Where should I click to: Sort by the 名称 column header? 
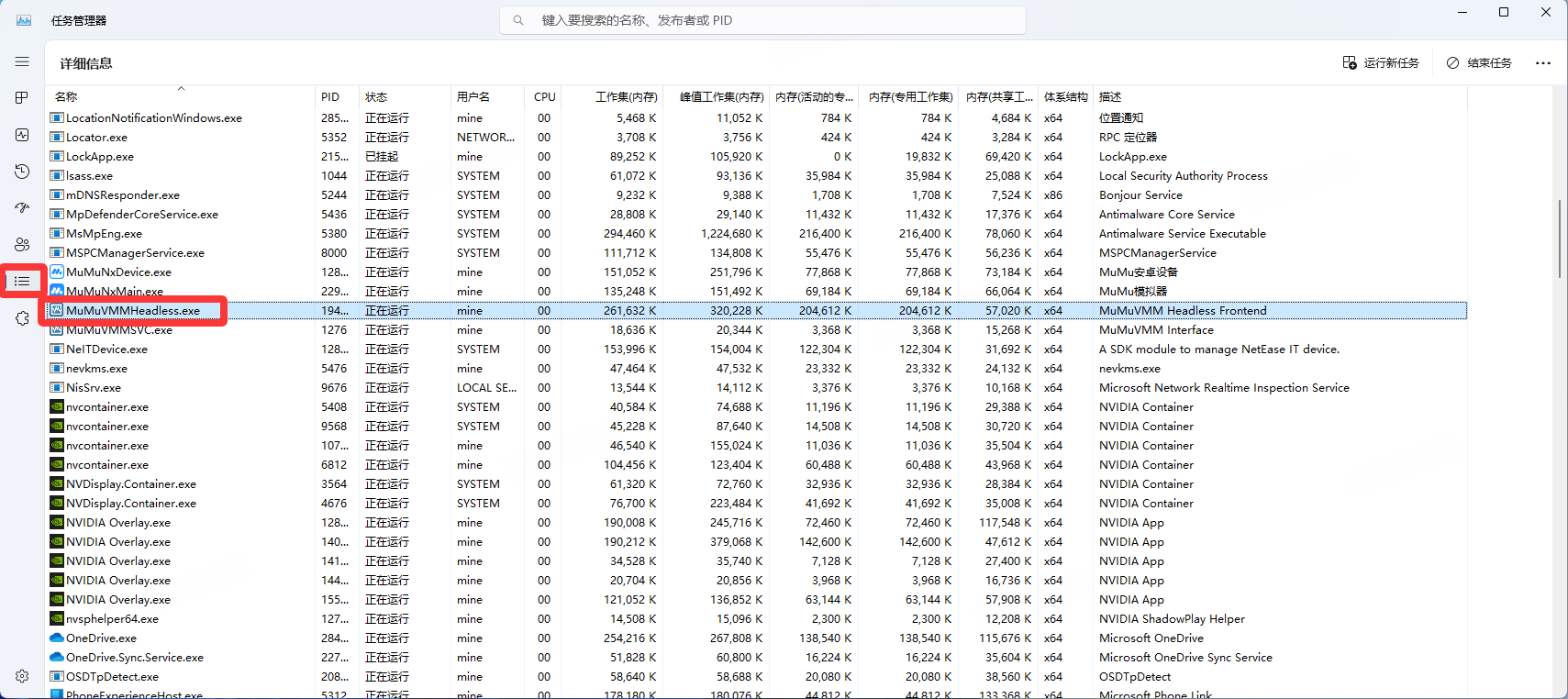pos(66,97)
